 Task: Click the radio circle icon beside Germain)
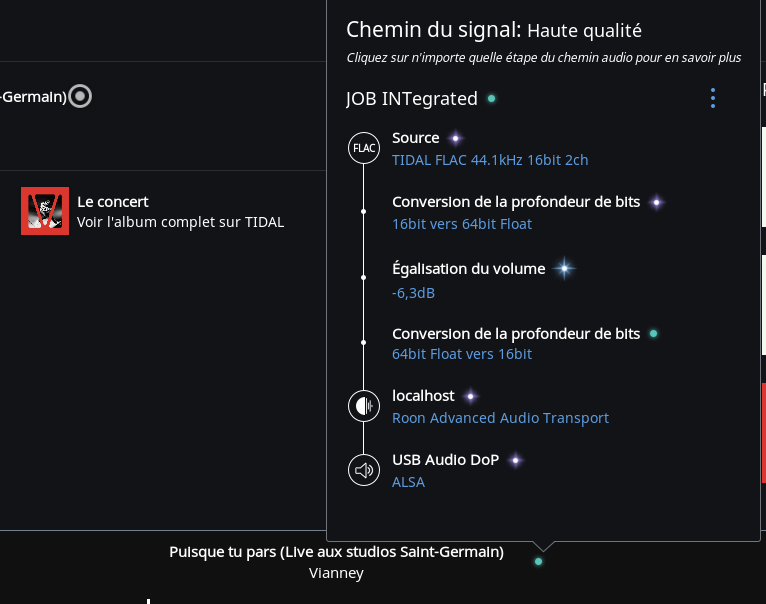[81, 97]
